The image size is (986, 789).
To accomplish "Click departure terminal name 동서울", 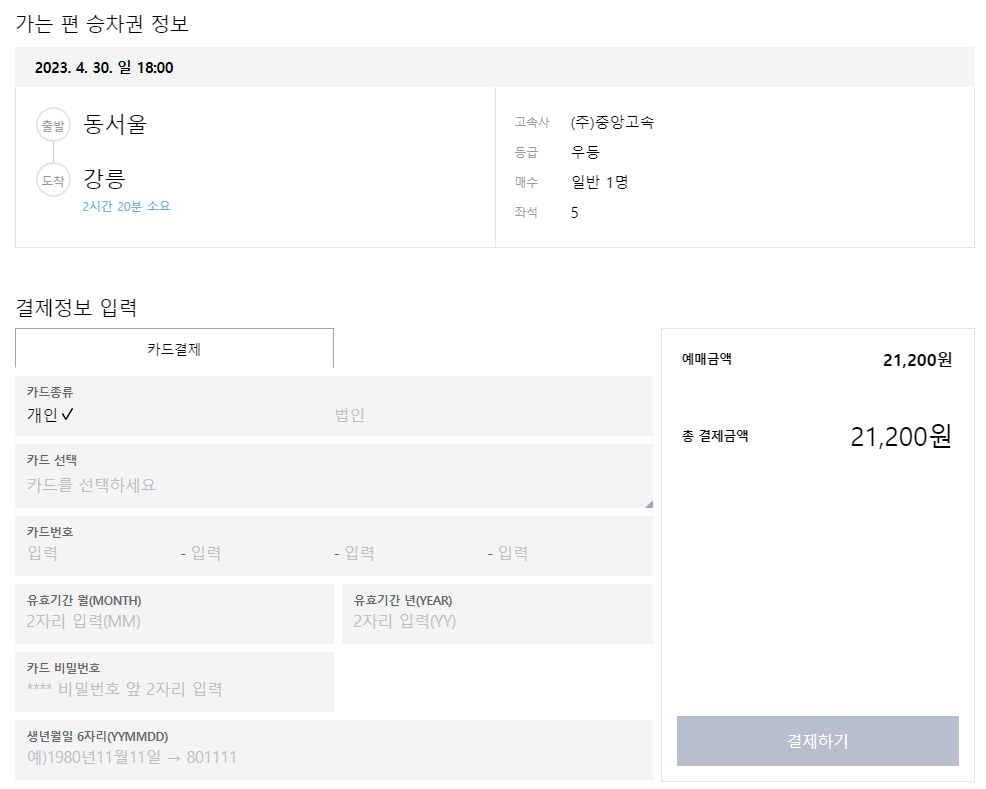I will [x=115, y=124].
